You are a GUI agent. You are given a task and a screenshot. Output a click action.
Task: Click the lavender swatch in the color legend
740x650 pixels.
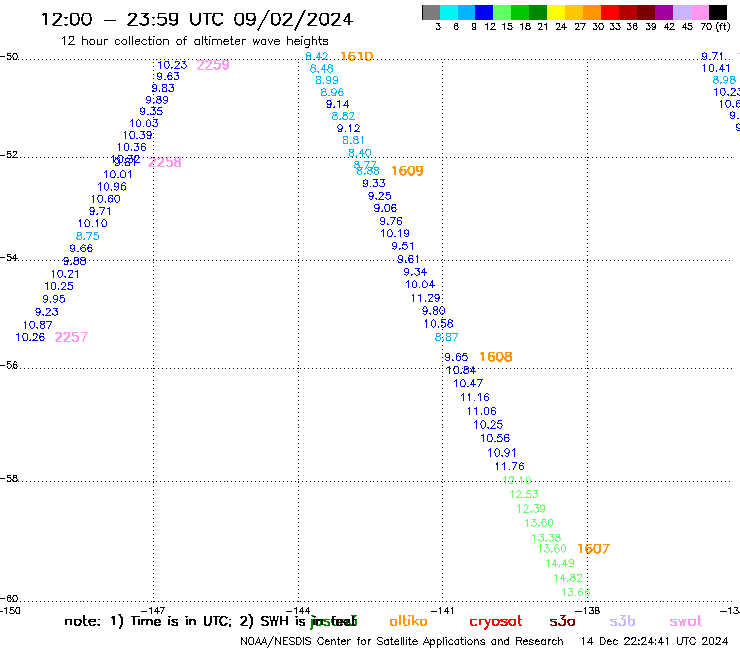[x=682, y=12]
